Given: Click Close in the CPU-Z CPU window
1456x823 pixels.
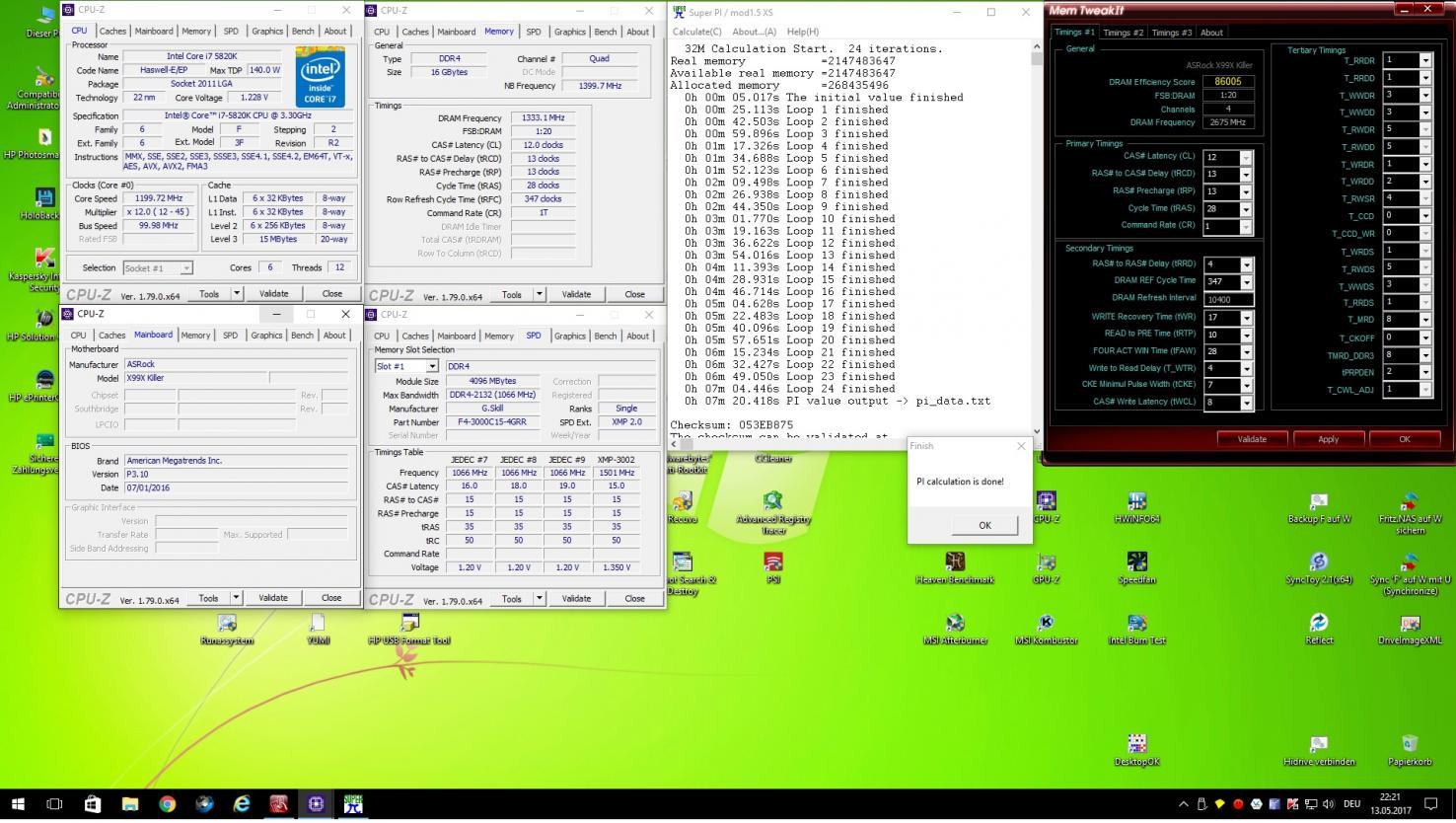Looking at the screenshot, I should (331, 293).
